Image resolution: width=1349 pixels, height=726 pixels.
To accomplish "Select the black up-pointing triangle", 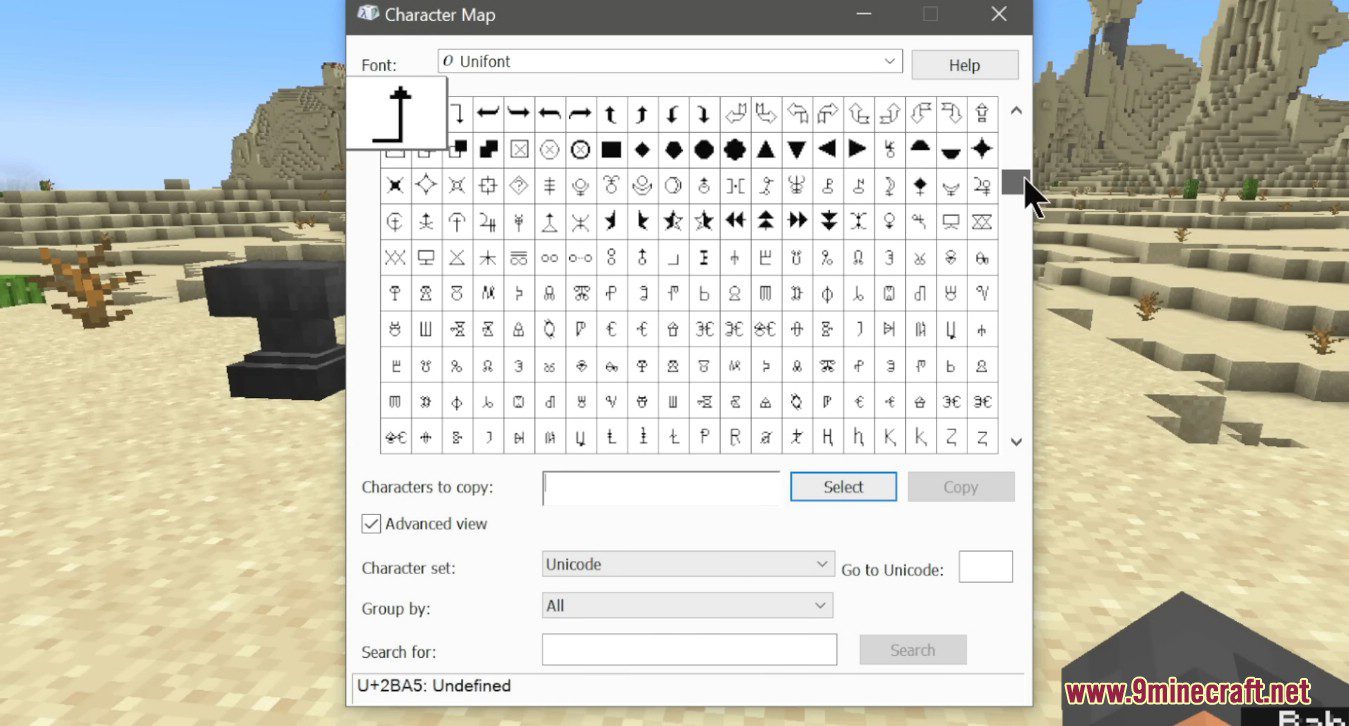I will [x=766, y=149].
